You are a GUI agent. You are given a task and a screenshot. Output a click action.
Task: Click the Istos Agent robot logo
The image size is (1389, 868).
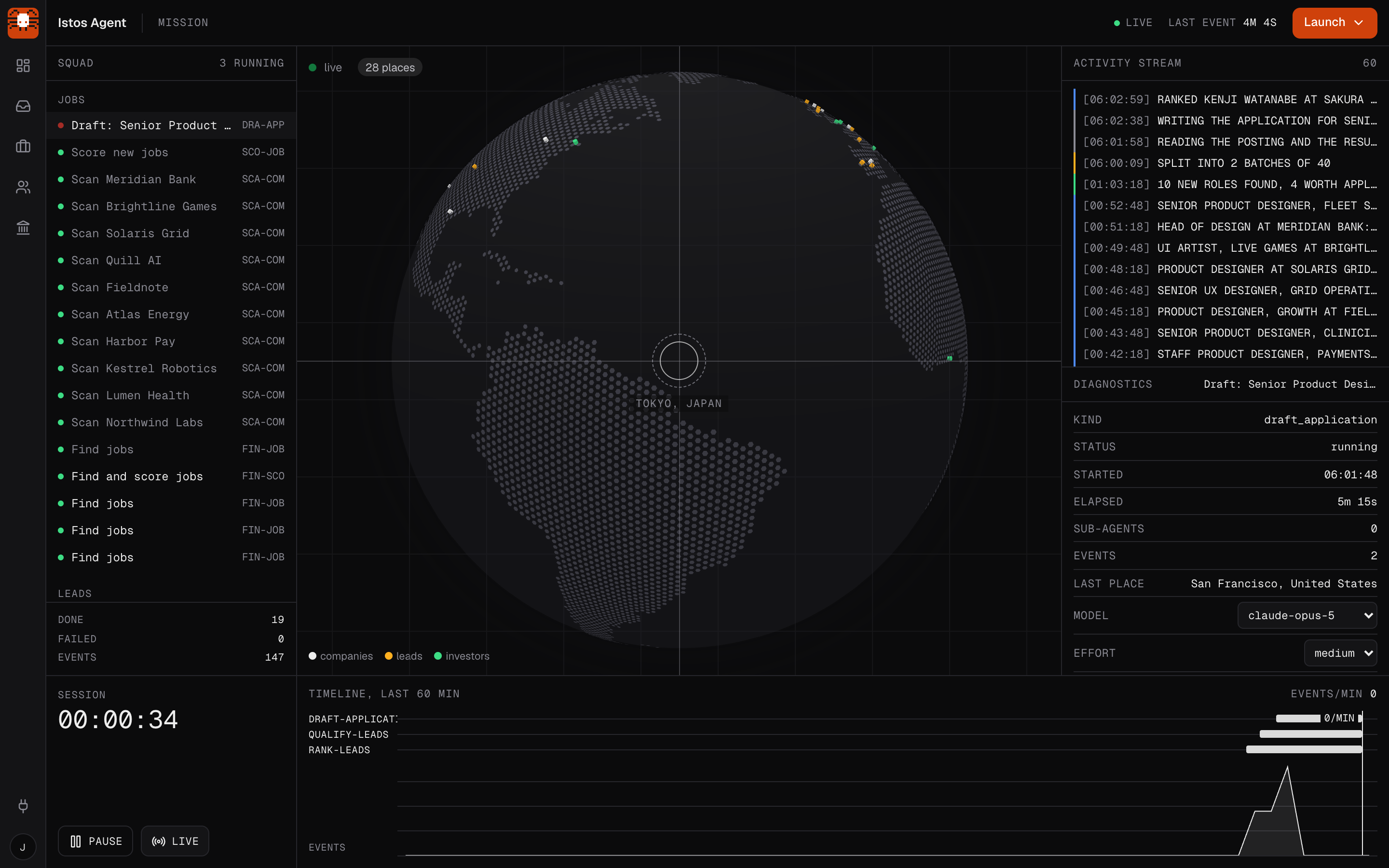23,23
